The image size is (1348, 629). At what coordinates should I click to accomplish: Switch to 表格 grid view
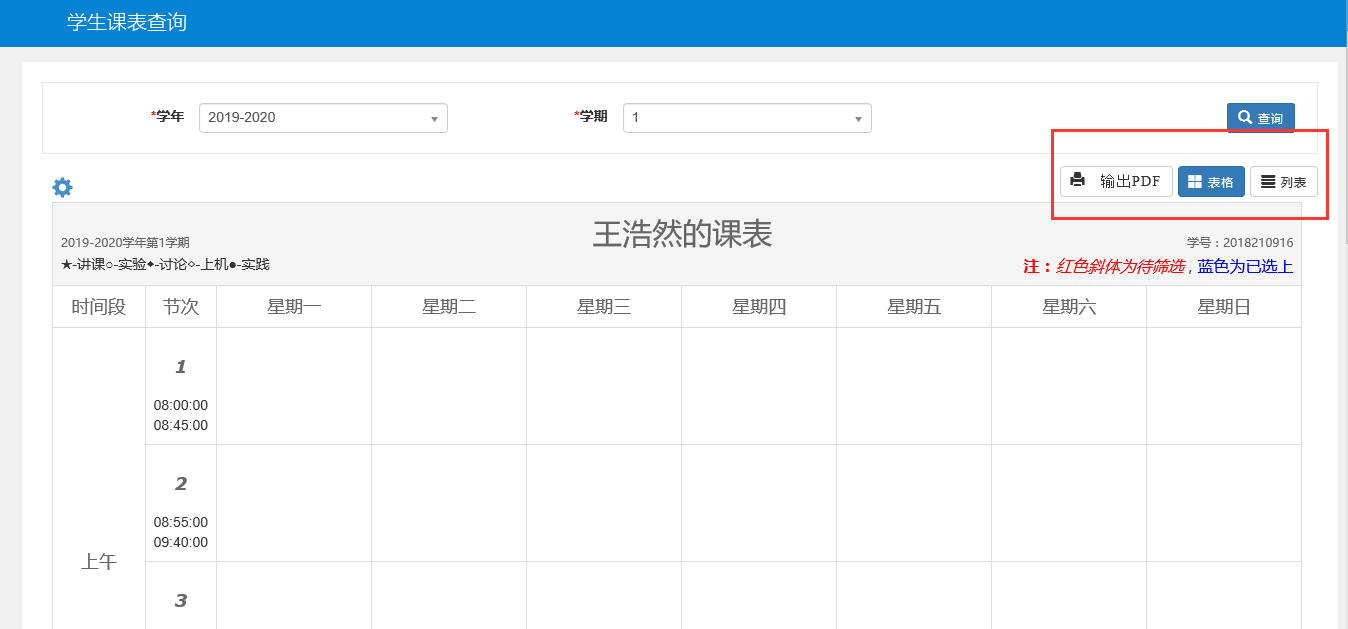point(1211,182)
